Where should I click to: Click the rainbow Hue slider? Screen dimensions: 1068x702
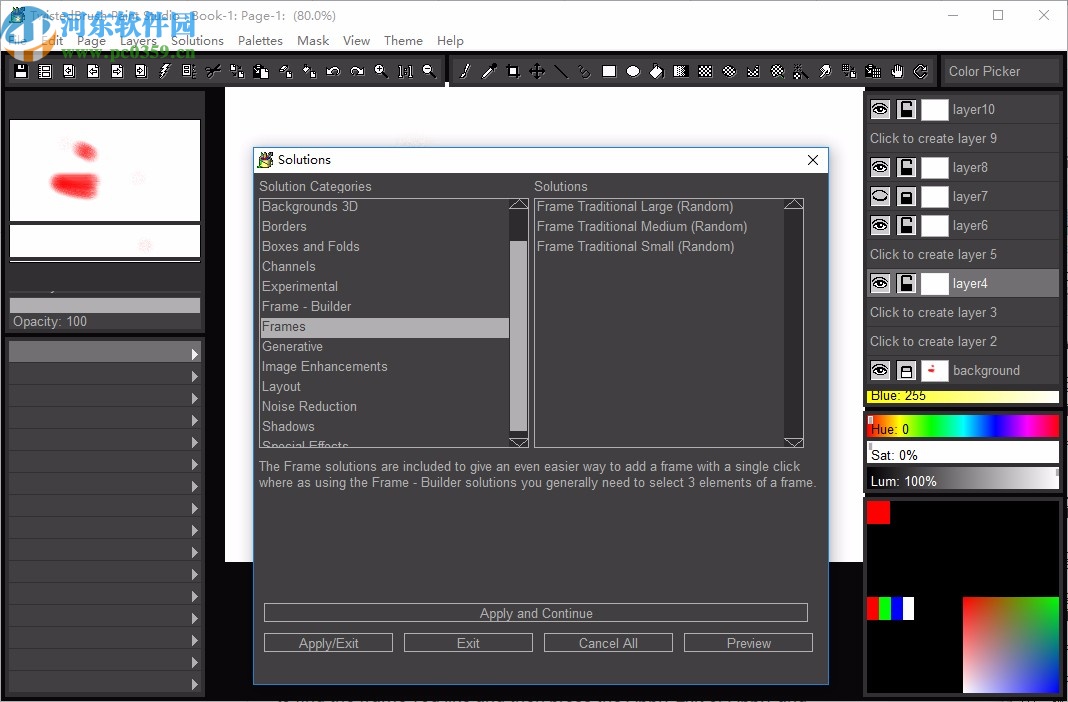pos(962,427)
